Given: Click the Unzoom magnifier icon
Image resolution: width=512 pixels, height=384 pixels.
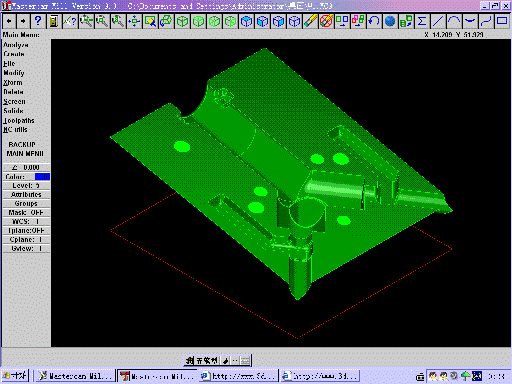Looking at the screenshot, I should (x=102, y=21).
